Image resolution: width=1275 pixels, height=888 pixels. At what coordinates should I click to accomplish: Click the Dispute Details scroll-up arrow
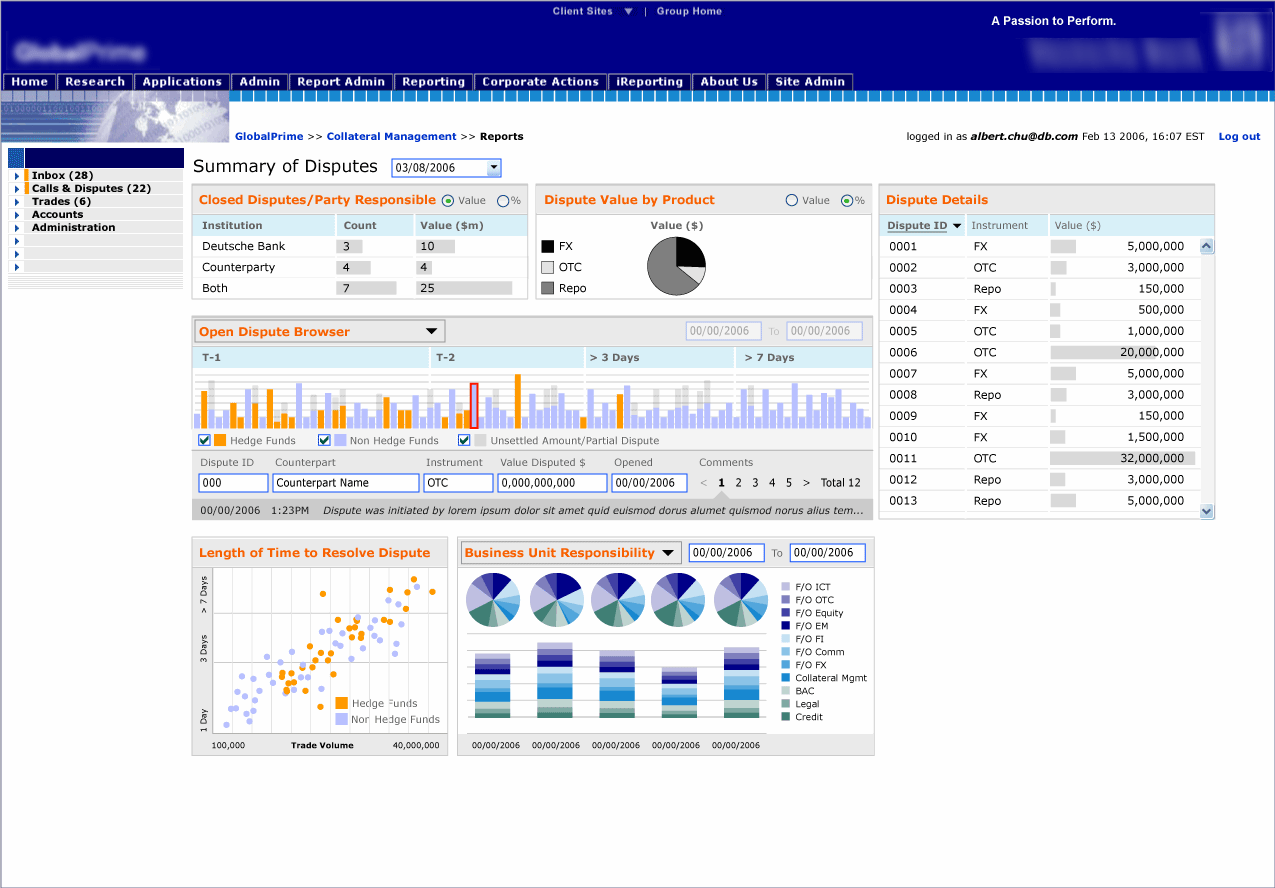pyautogui.click(x=1206, y=246)
